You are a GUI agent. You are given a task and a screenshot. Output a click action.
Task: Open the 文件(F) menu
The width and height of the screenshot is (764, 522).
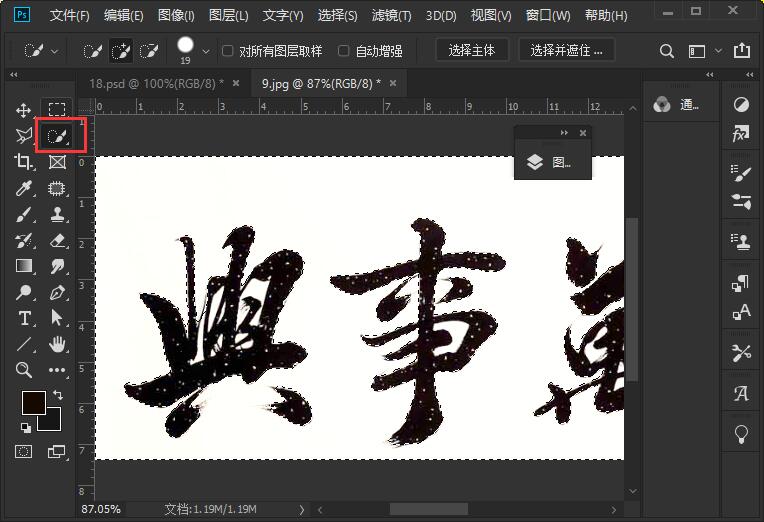click(x=70, y=16)
